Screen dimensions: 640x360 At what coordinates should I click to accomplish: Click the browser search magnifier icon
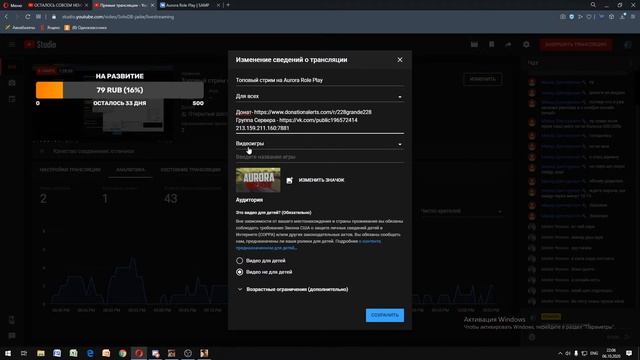click(x=593, y=5)
